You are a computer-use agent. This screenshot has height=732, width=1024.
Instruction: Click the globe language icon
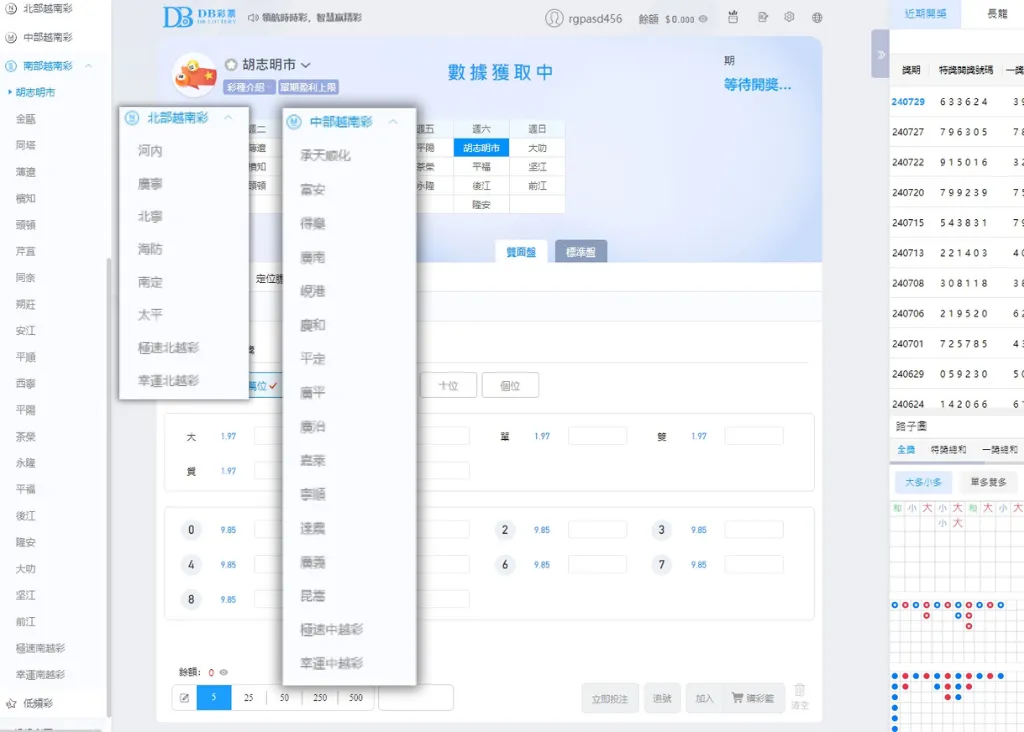(817, 17)
